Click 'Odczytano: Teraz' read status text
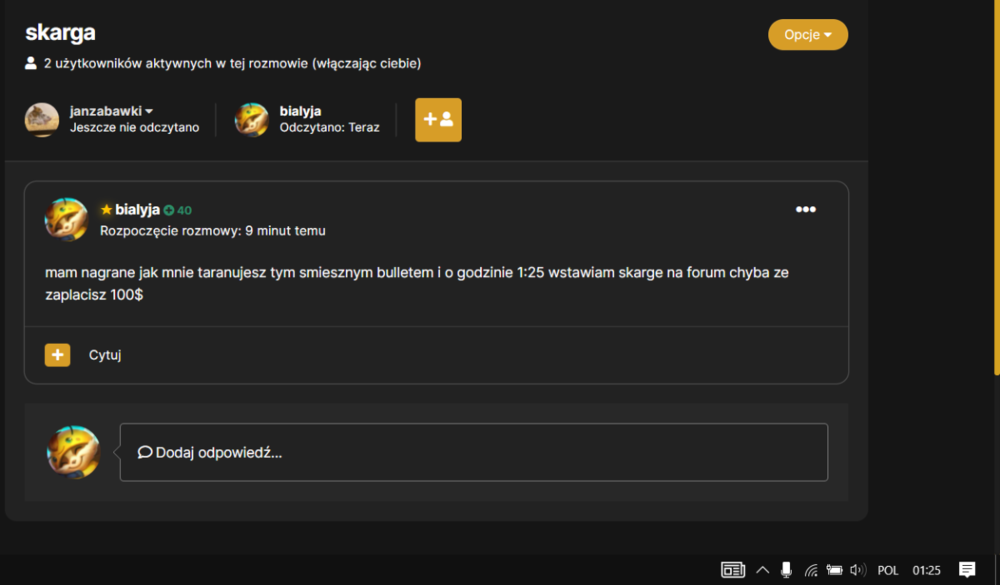 329,128
